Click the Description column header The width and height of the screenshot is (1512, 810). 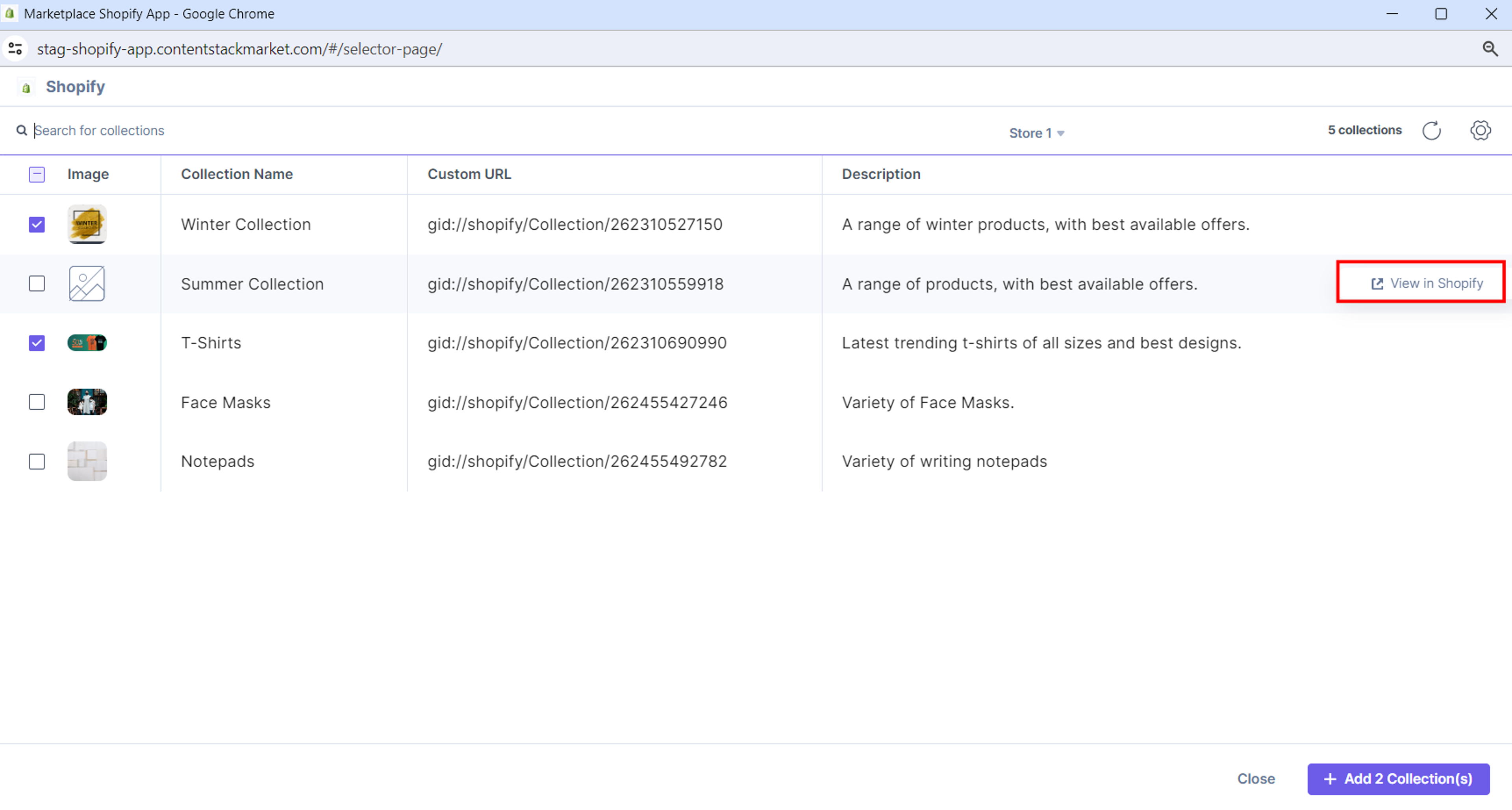coord(881,175)
